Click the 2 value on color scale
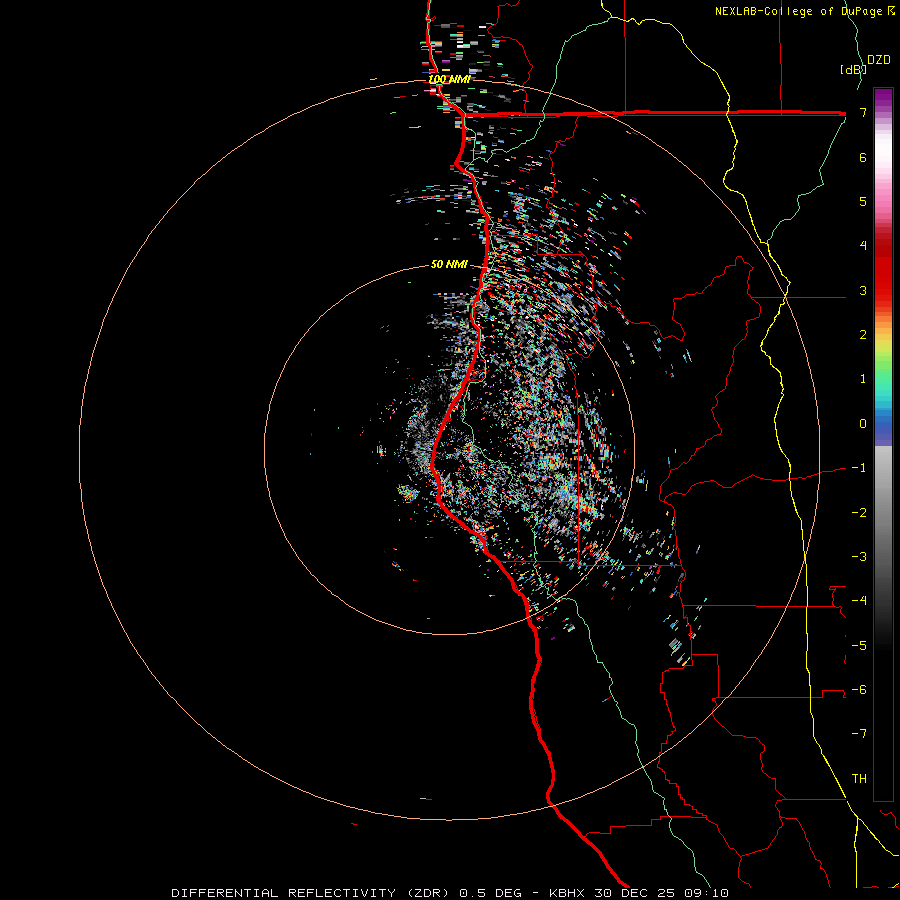 (863, 335)
